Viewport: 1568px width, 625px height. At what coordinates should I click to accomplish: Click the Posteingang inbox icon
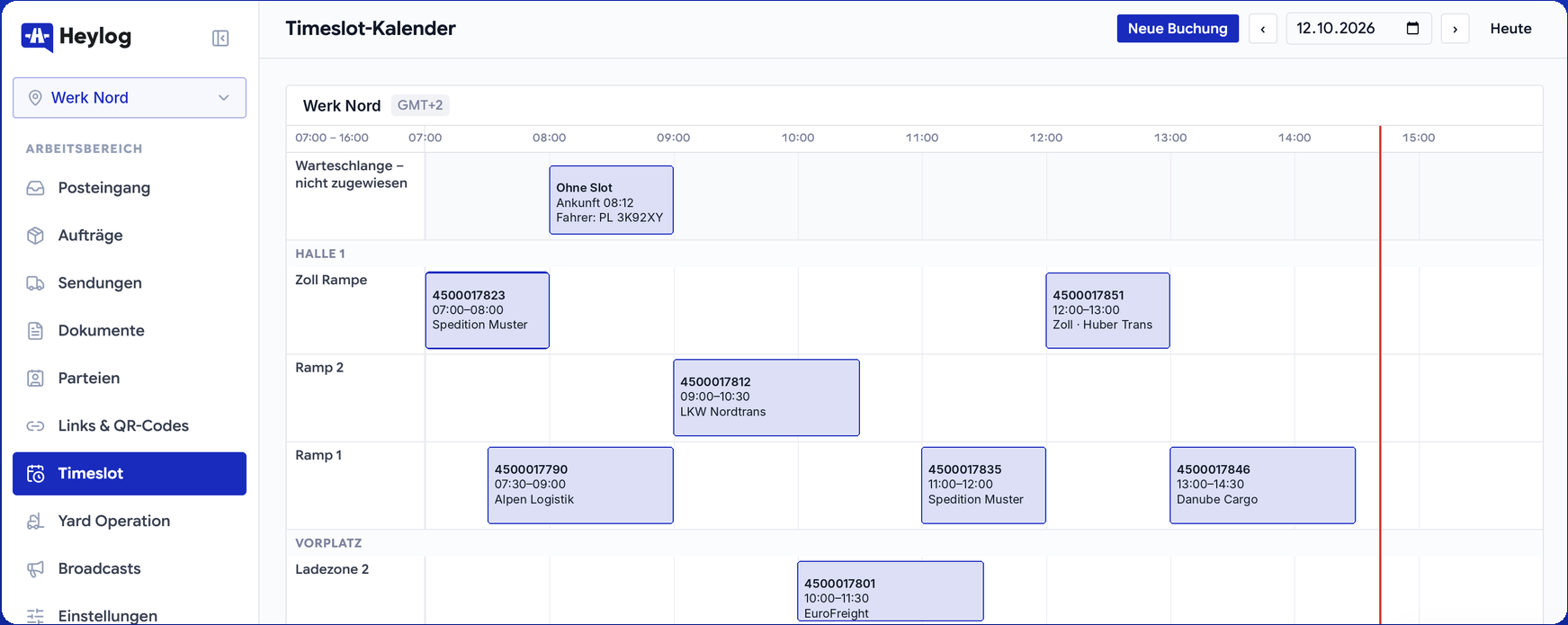[x=35, y=188]
